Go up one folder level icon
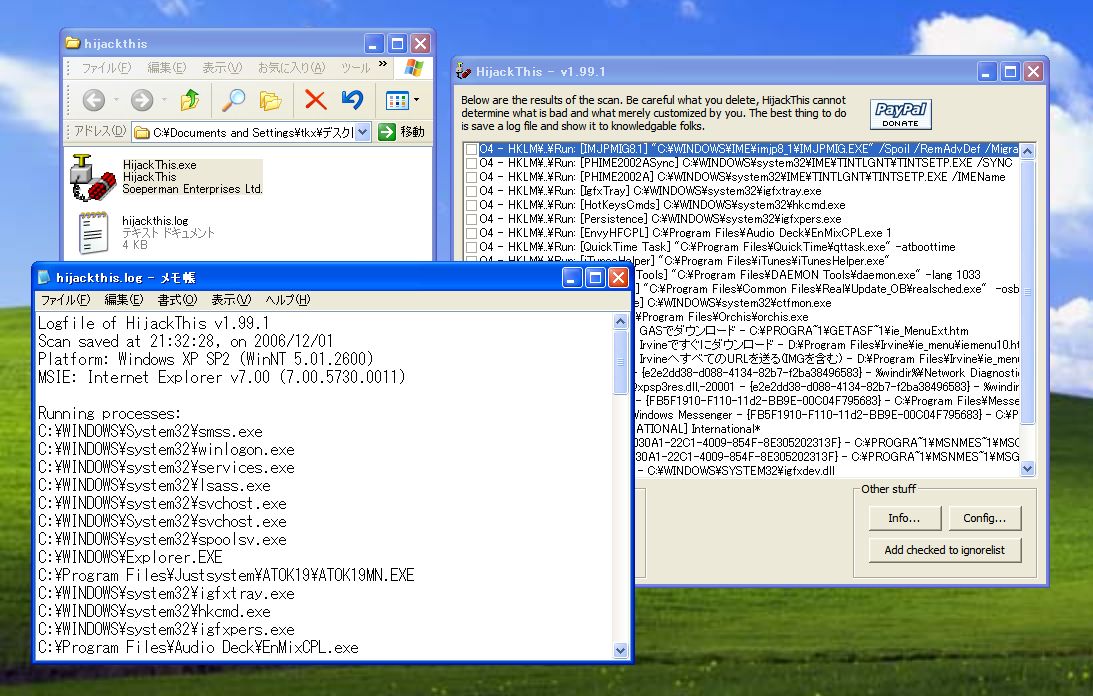Screen dimensions: 1093x696 (190, 100)
